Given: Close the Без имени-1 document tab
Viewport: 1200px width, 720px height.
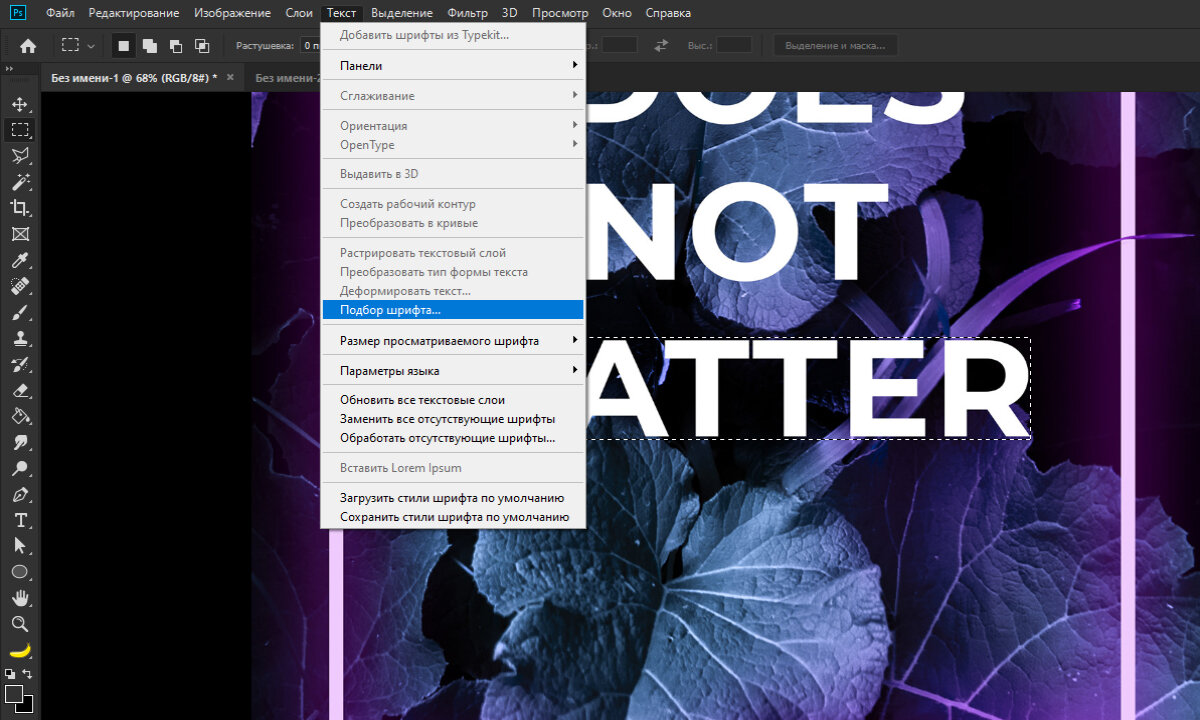Looking at the screenshot, I should (x=230, y=77).
